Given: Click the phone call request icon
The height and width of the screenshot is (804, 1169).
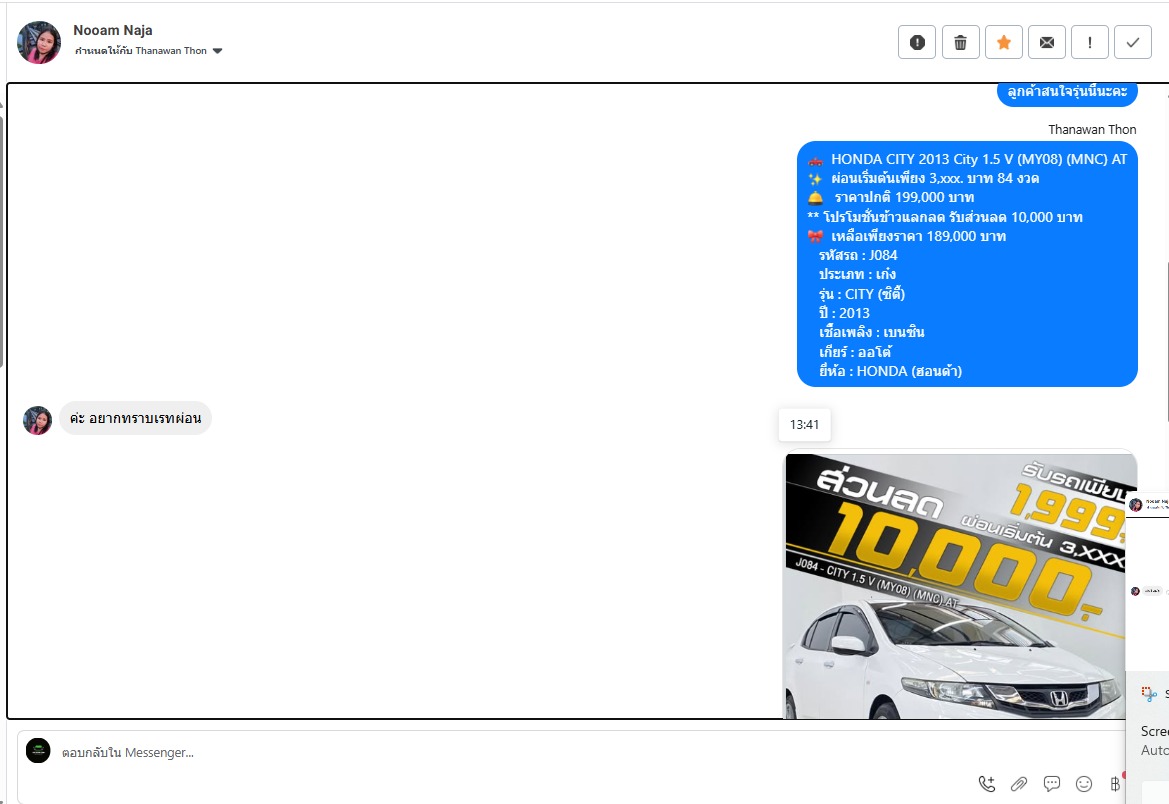Looking at the screenshot, I should (x=987, y=784).
